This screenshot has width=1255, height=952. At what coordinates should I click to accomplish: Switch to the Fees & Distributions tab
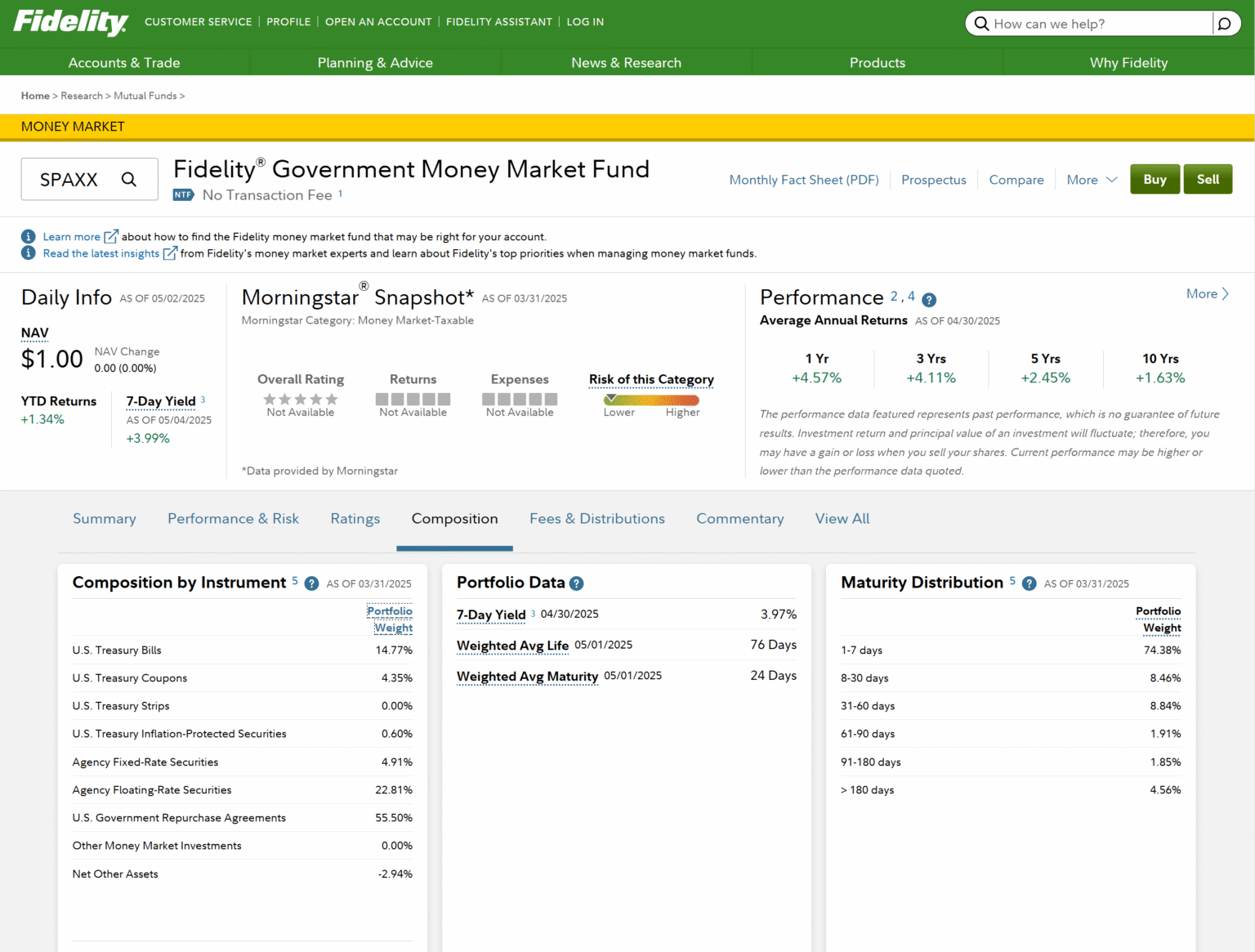point(597,518)
